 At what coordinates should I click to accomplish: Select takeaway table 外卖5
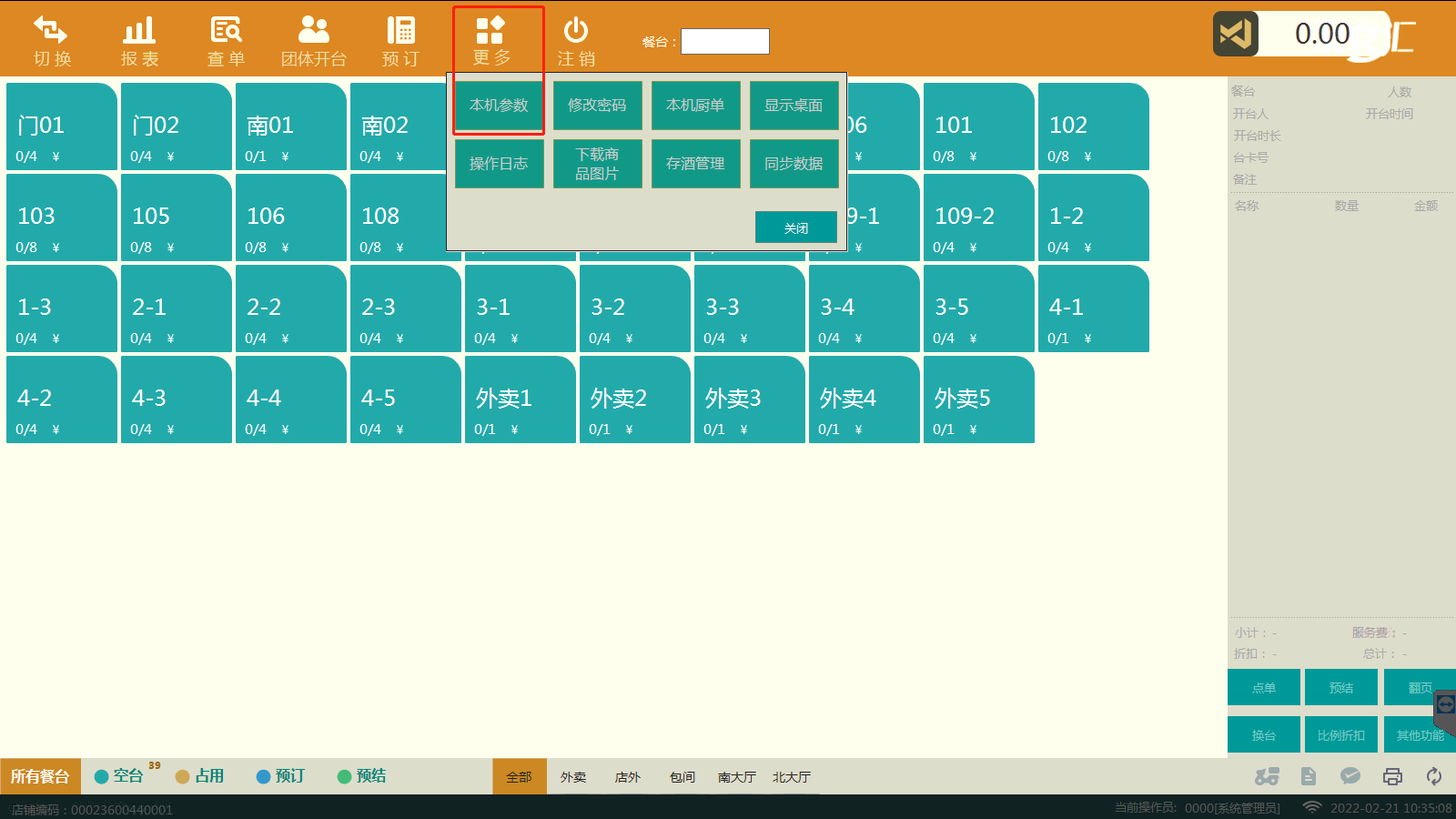click(x=979, y=399)
